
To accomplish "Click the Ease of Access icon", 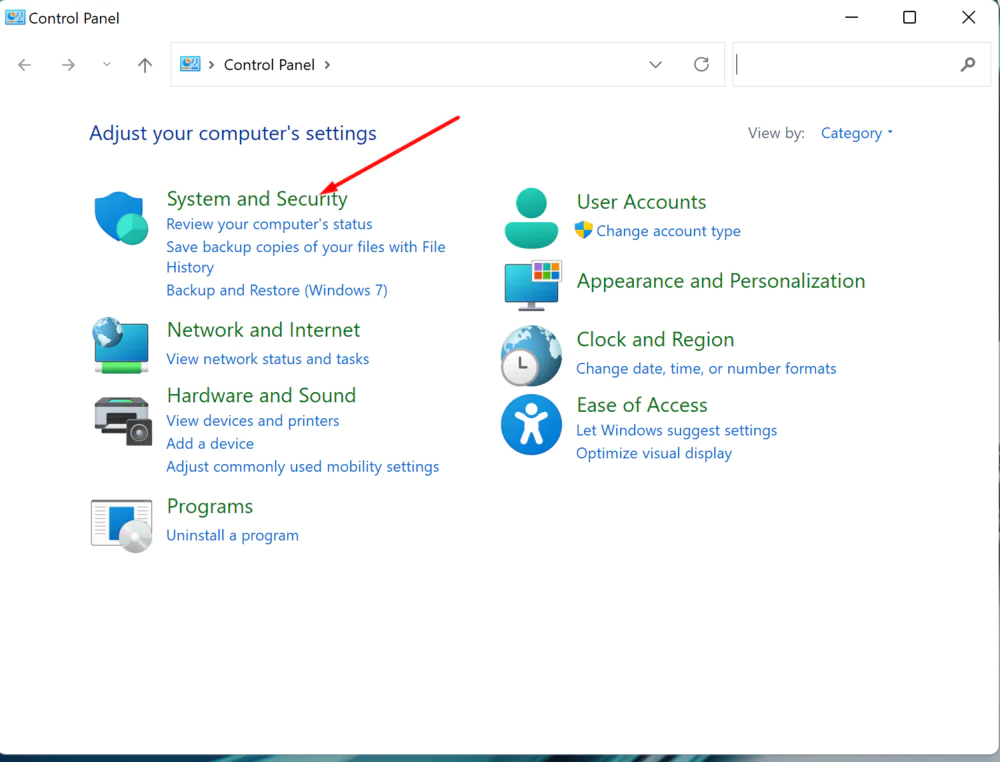I will [531, 424].
